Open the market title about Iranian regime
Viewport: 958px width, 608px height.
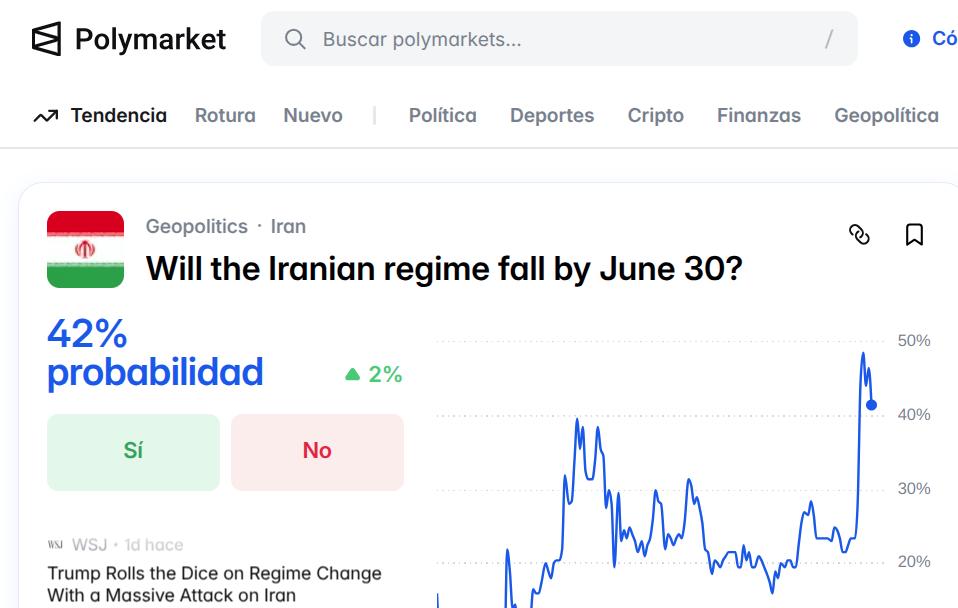444,268
